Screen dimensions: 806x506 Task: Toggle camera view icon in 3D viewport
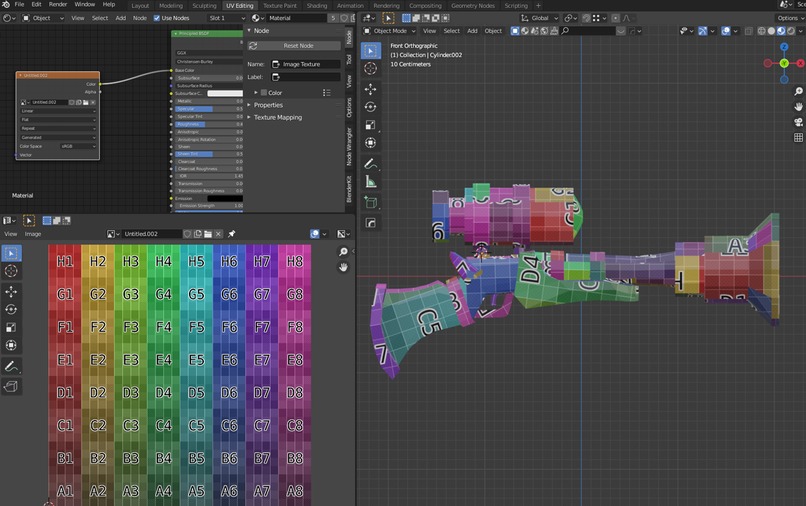point(798,122)
